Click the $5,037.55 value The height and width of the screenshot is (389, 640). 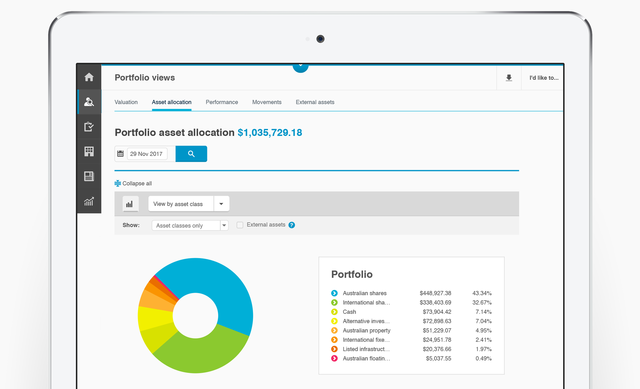[x=438, y=358]
